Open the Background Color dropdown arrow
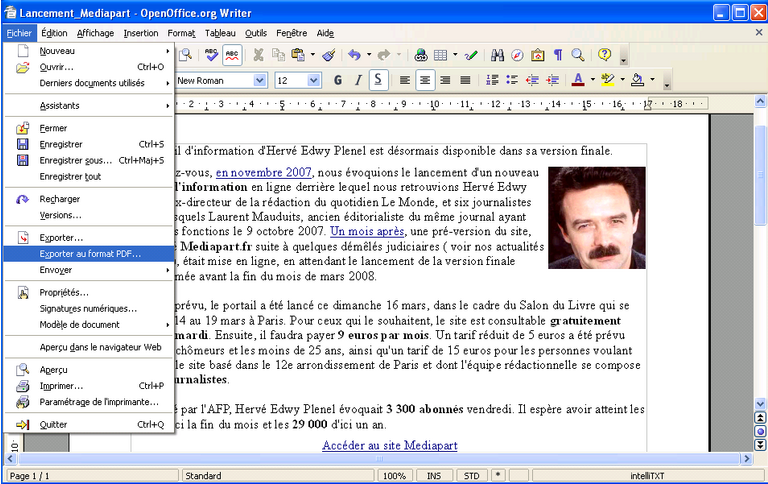 (x=652, y=80)
